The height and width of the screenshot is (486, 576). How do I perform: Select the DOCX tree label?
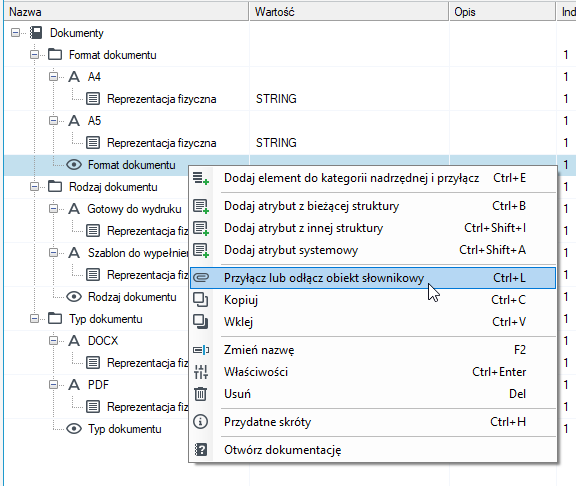[103, 341]
